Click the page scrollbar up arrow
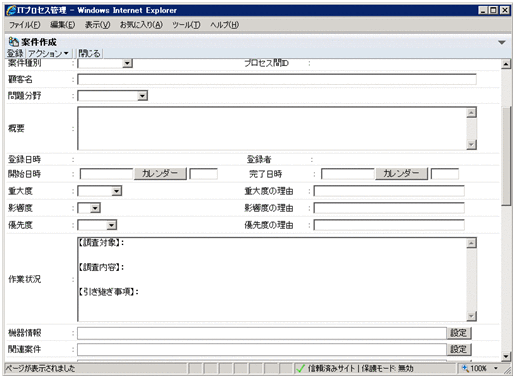 [x=506, y=64]
